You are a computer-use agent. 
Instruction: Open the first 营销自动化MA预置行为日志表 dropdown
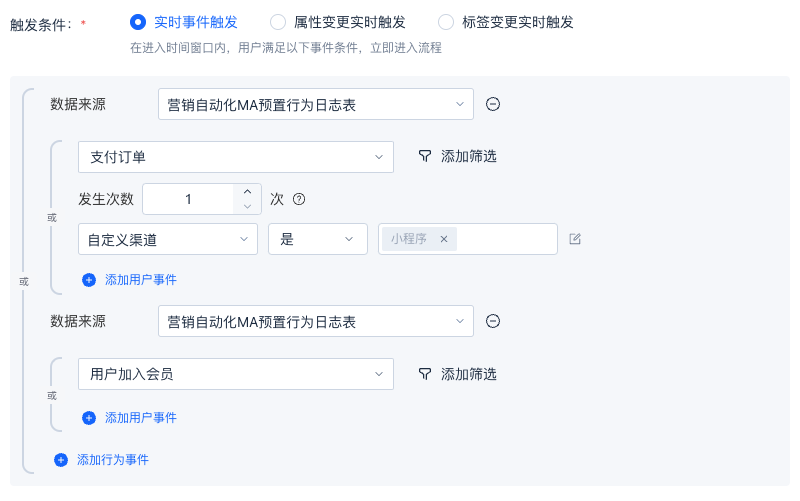[x=316, y=105]
